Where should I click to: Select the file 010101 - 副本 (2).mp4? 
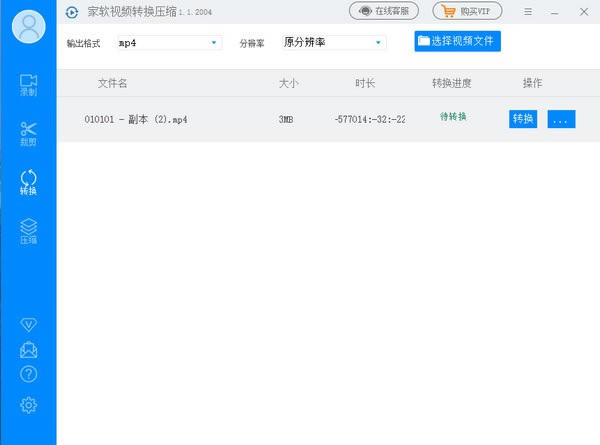[136, 120]
